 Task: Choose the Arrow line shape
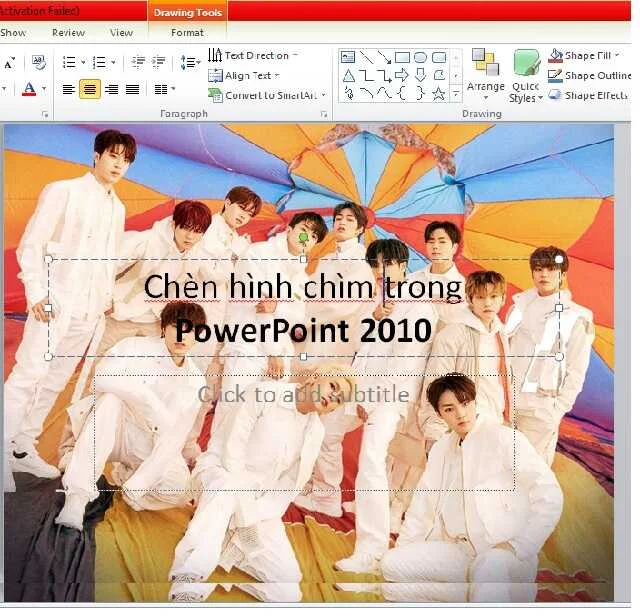[x=384, y=57]
